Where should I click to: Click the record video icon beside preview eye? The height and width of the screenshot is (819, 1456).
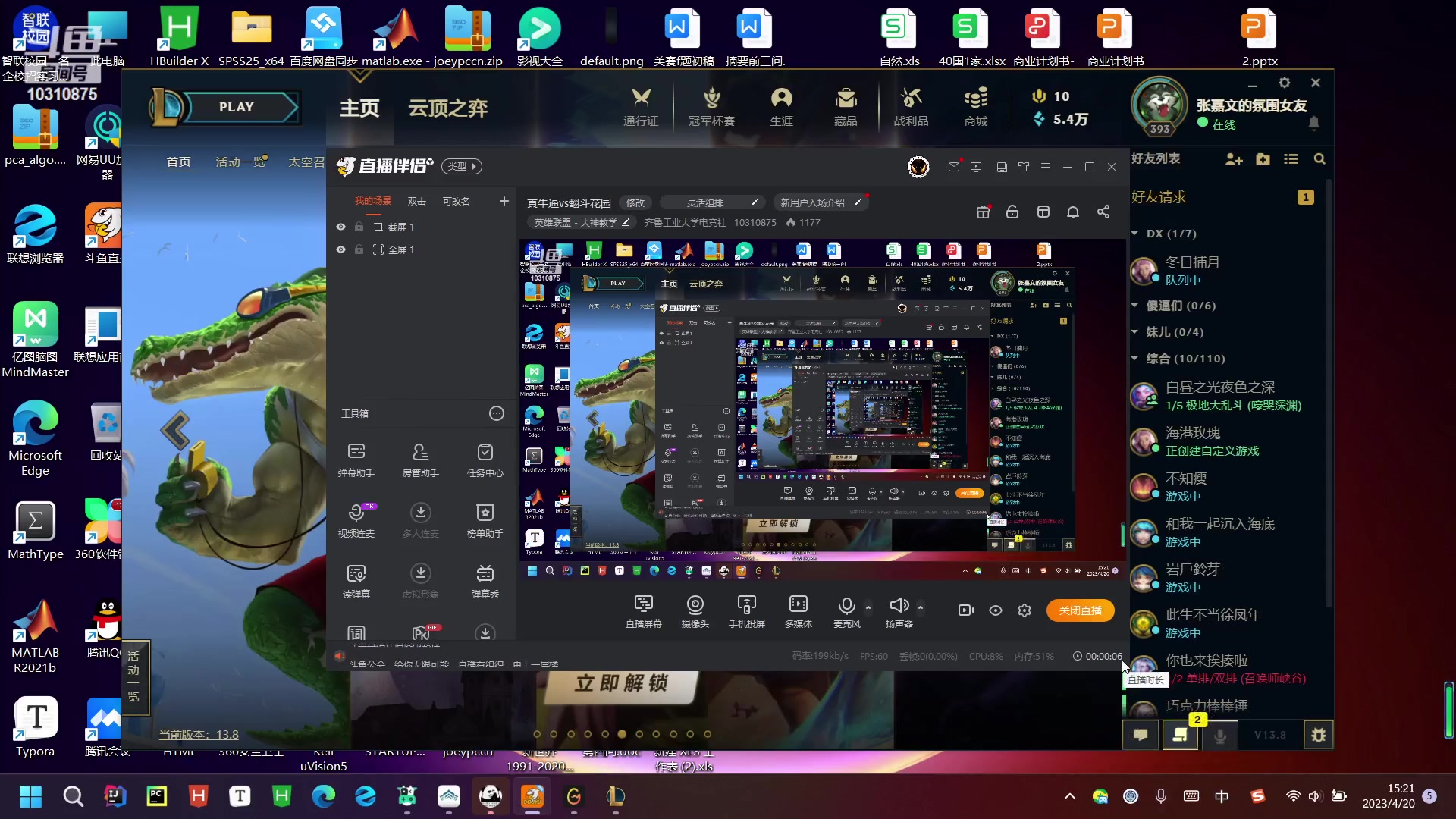[x=966, y=610]
